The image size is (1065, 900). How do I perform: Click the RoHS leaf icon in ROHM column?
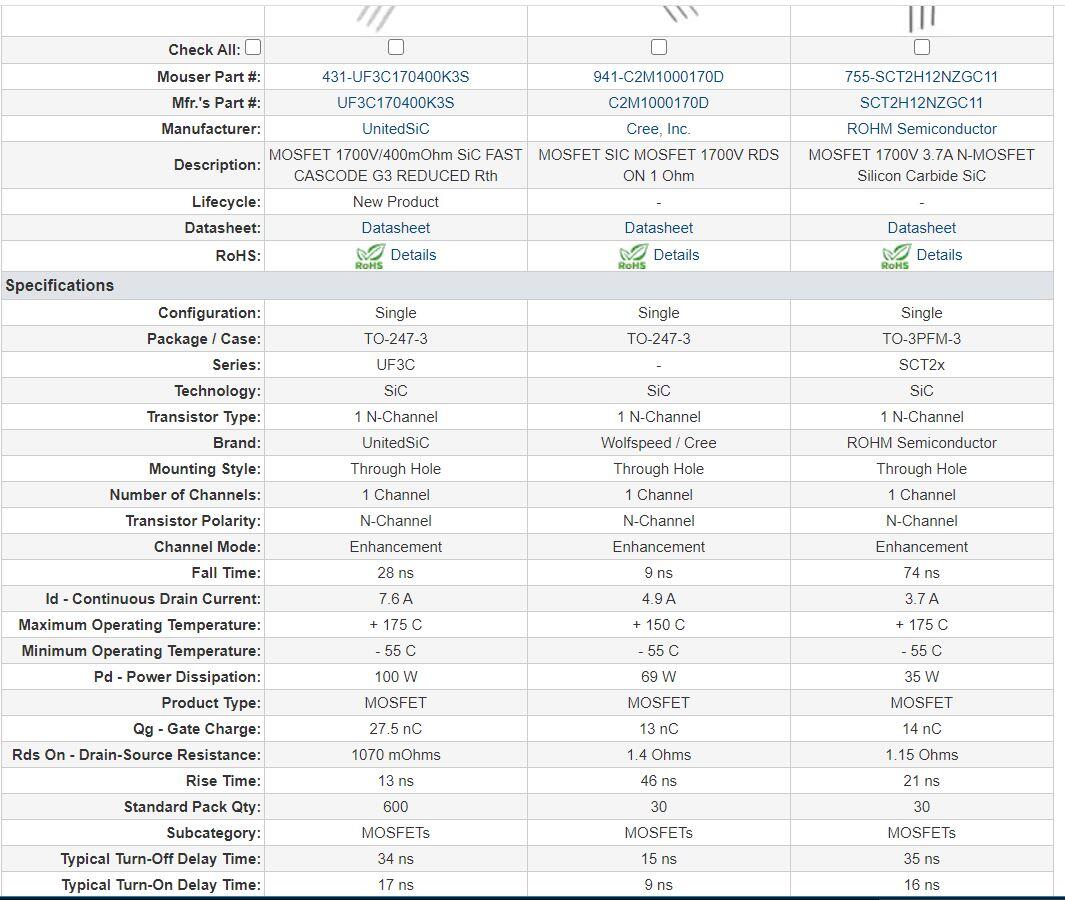point(896,257)
